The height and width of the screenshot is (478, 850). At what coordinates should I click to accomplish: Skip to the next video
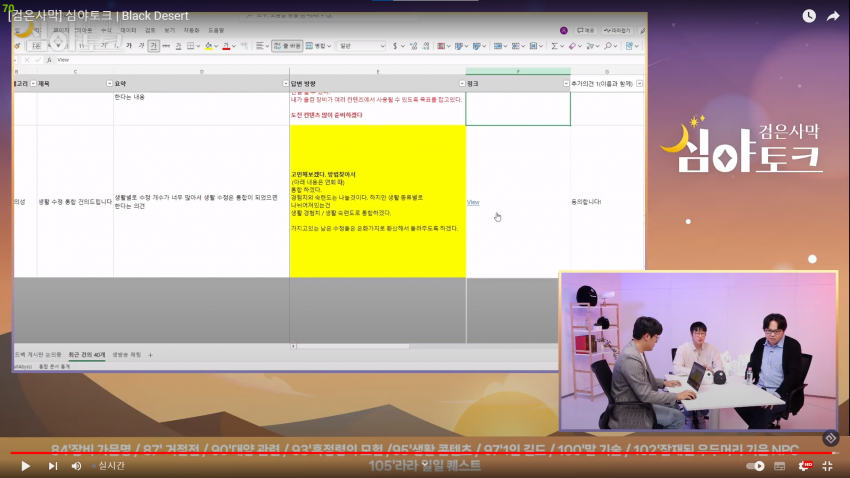(x=53, y=466)
